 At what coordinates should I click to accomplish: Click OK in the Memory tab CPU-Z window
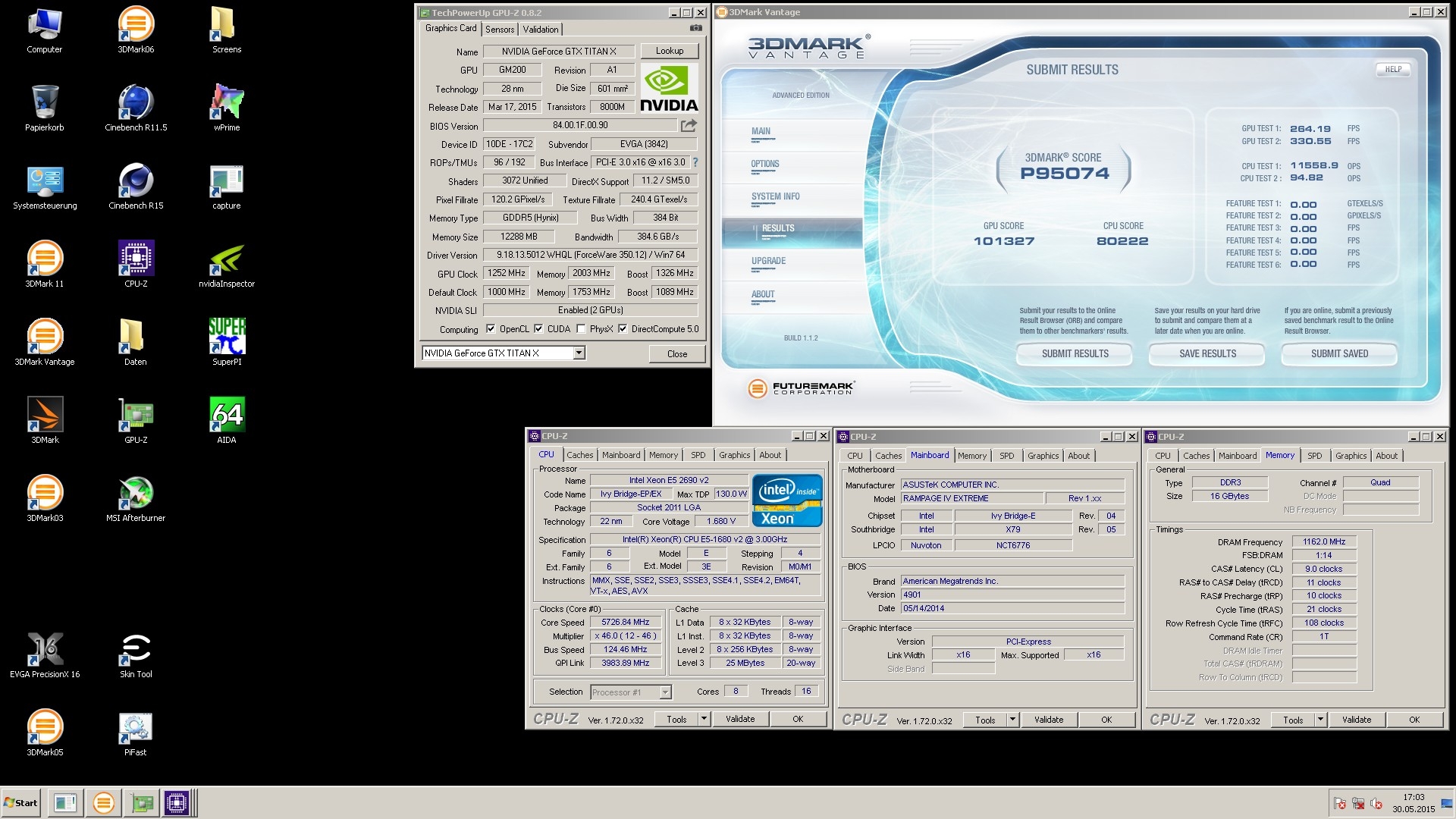coord(1414,720)
